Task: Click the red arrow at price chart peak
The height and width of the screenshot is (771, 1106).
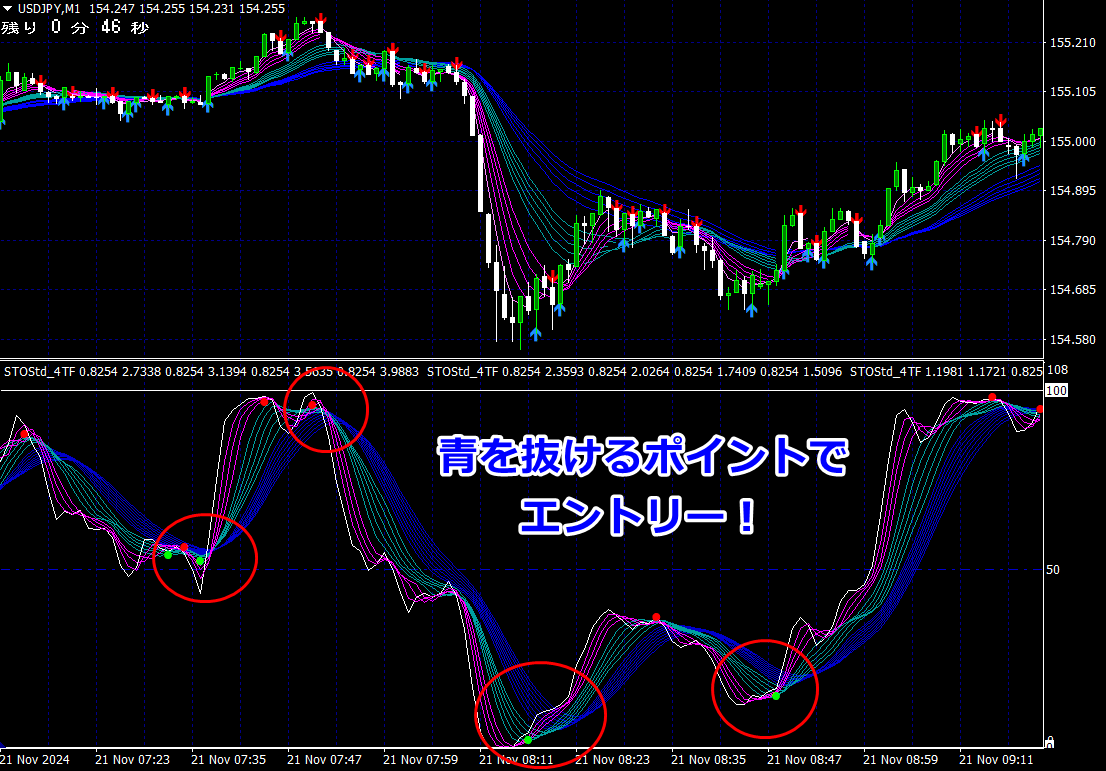Action: click(320, 20)
